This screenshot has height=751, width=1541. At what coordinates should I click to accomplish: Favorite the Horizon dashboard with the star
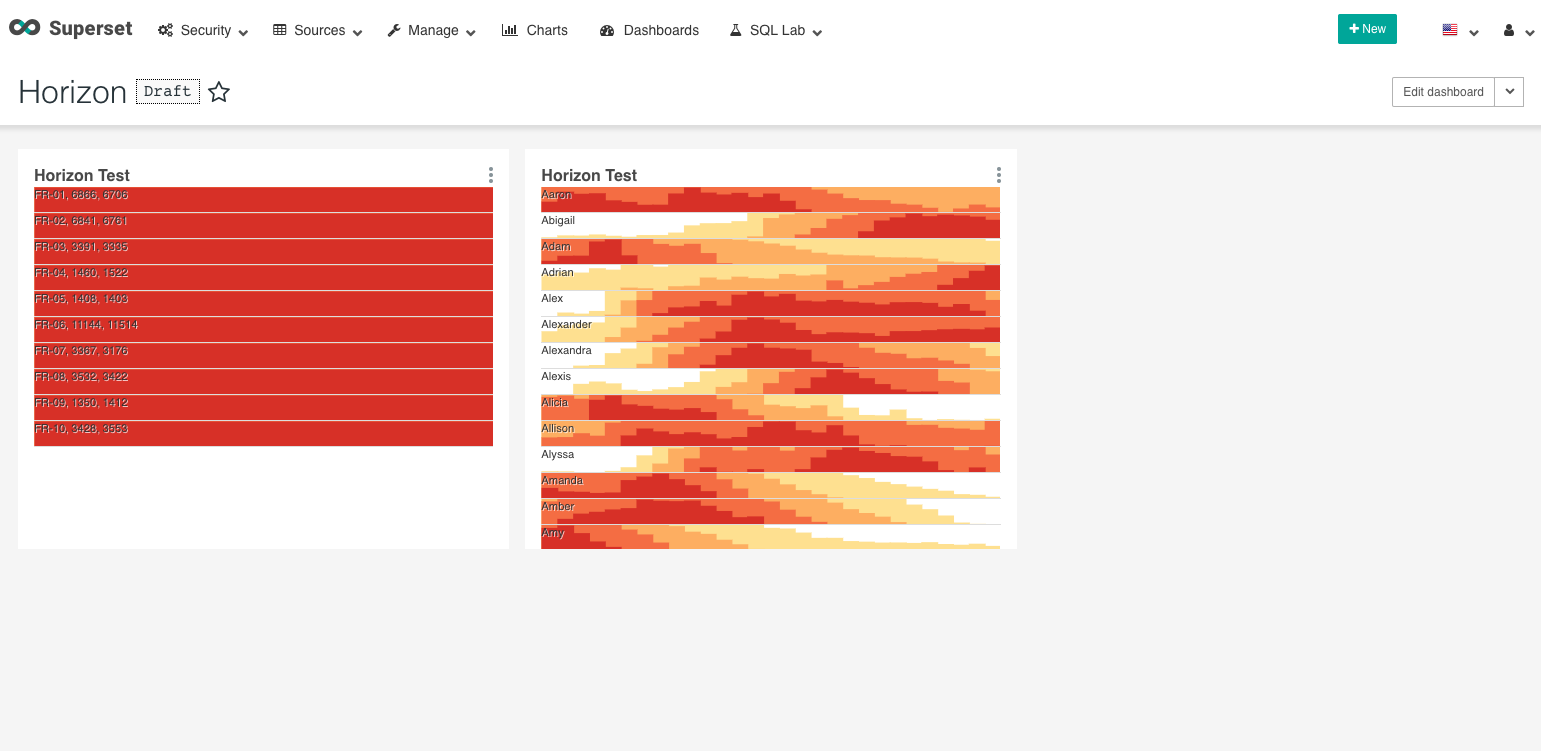click(219, 92)
